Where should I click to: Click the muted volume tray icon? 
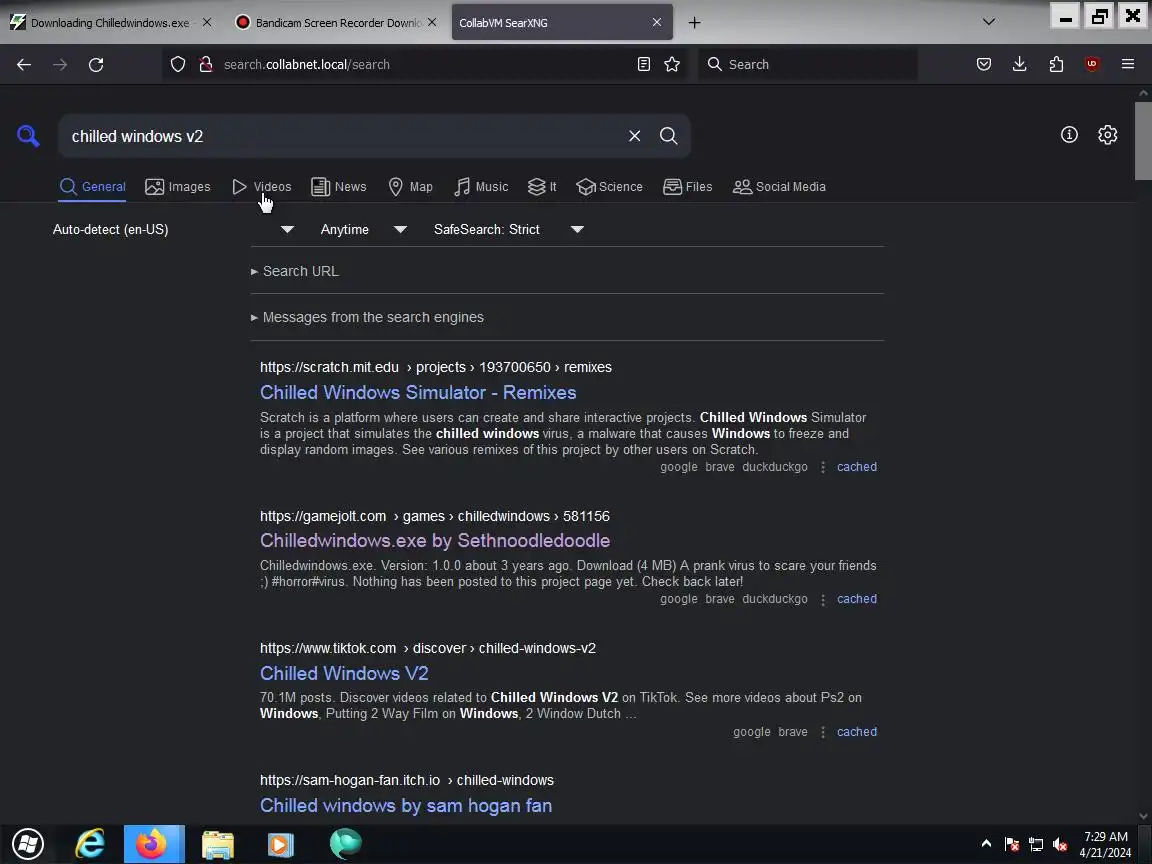click(x=1059, y=844)
